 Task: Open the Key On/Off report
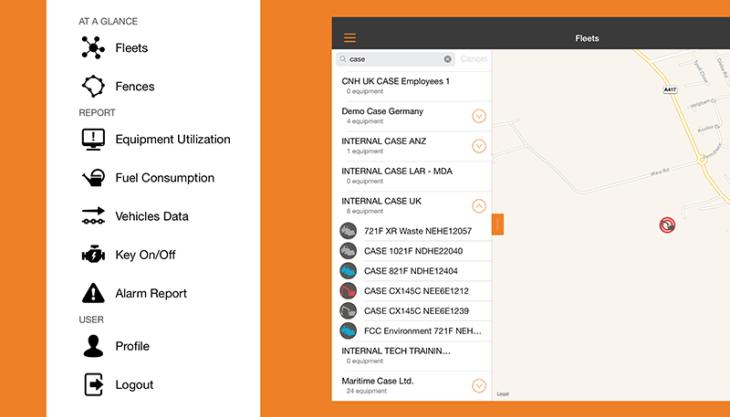[x=145, y=255]
